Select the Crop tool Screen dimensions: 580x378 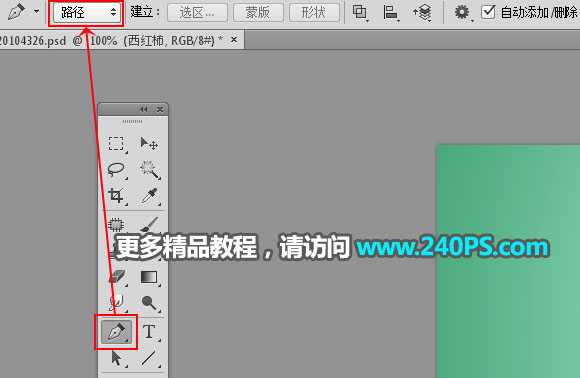[116, 196]
